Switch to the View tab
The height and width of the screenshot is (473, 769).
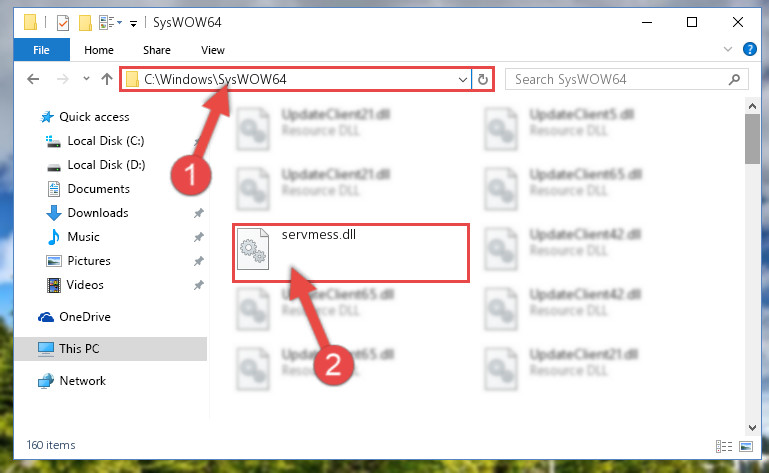[212, 50]
